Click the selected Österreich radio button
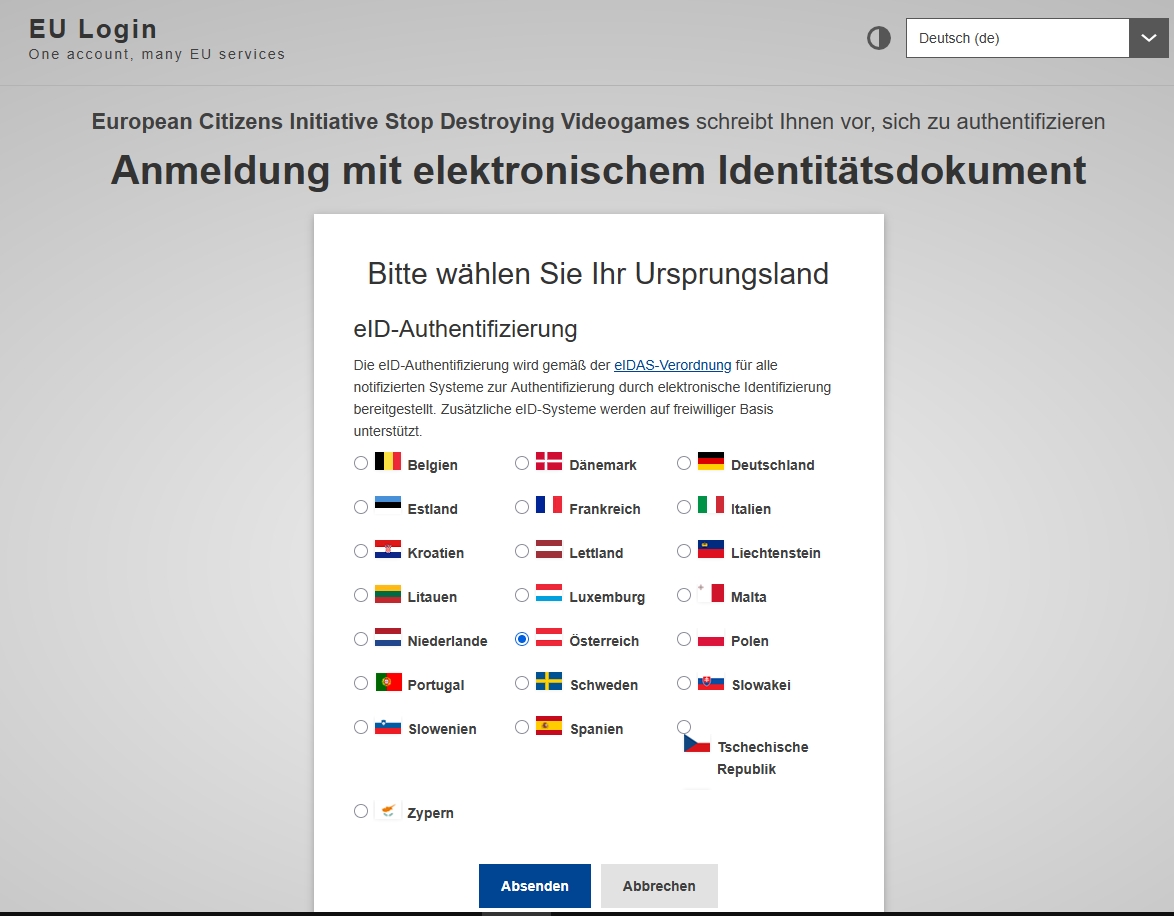Screen dimensions: 1174x916 (x=522, y=639)
